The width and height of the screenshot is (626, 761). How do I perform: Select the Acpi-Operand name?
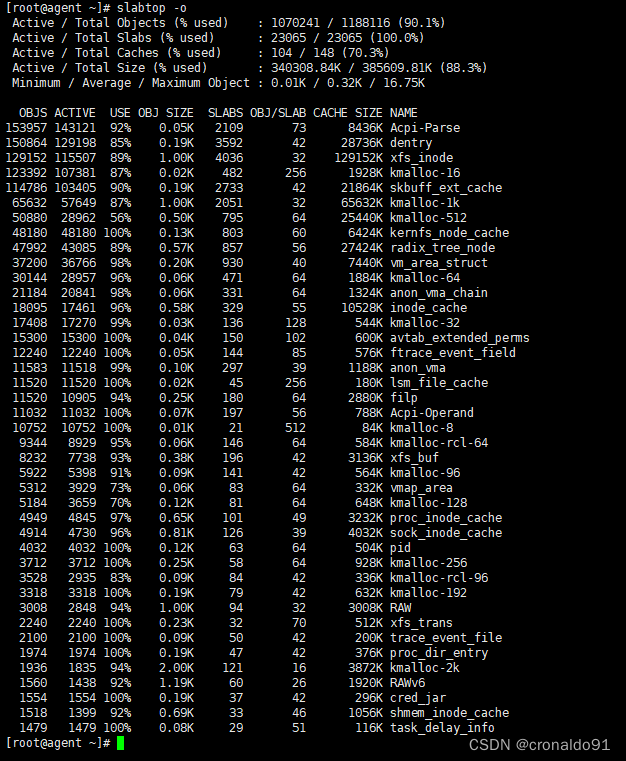pos(431,414)
